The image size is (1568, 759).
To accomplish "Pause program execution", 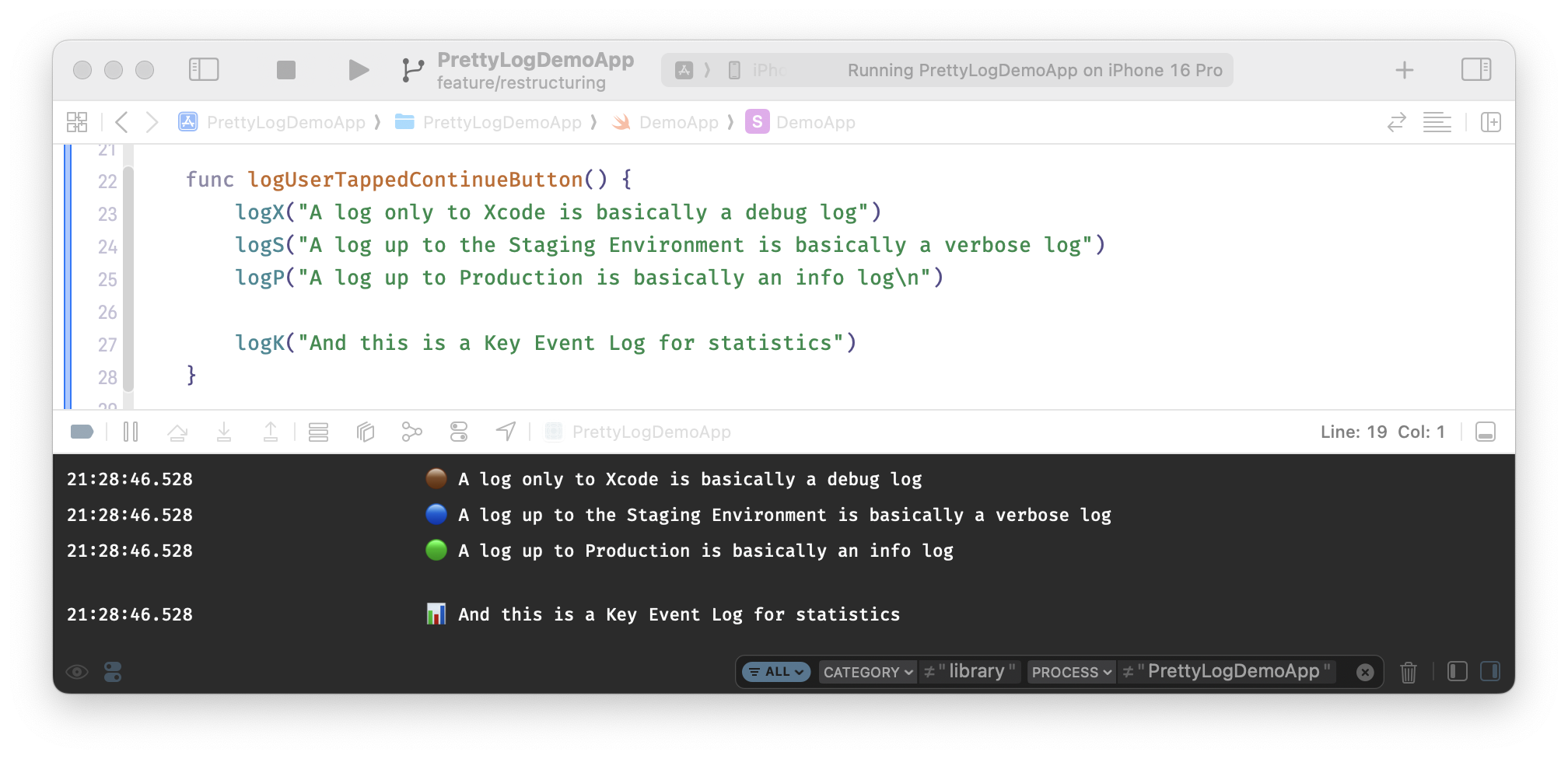I will 131,432.
